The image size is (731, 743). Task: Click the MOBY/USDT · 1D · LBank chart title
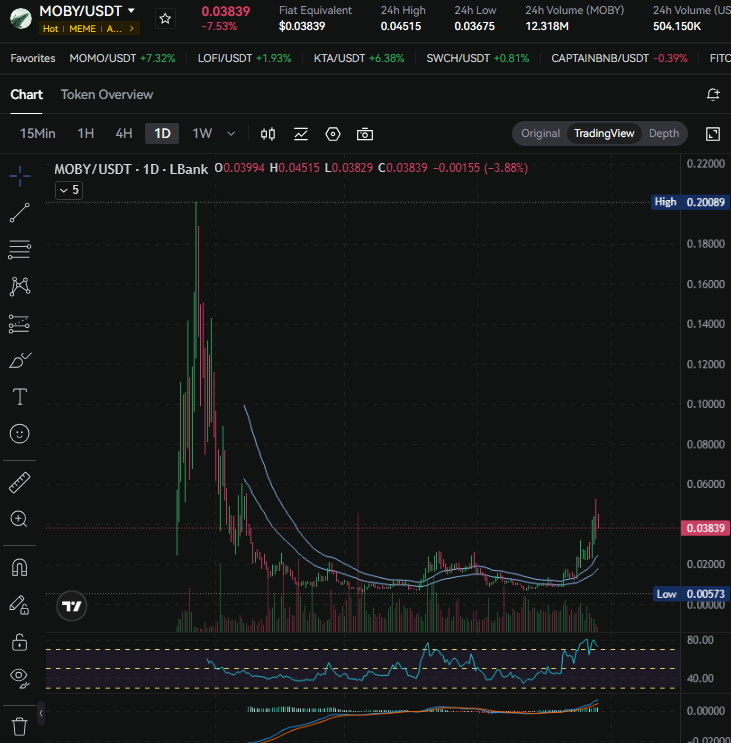point(131,169)
